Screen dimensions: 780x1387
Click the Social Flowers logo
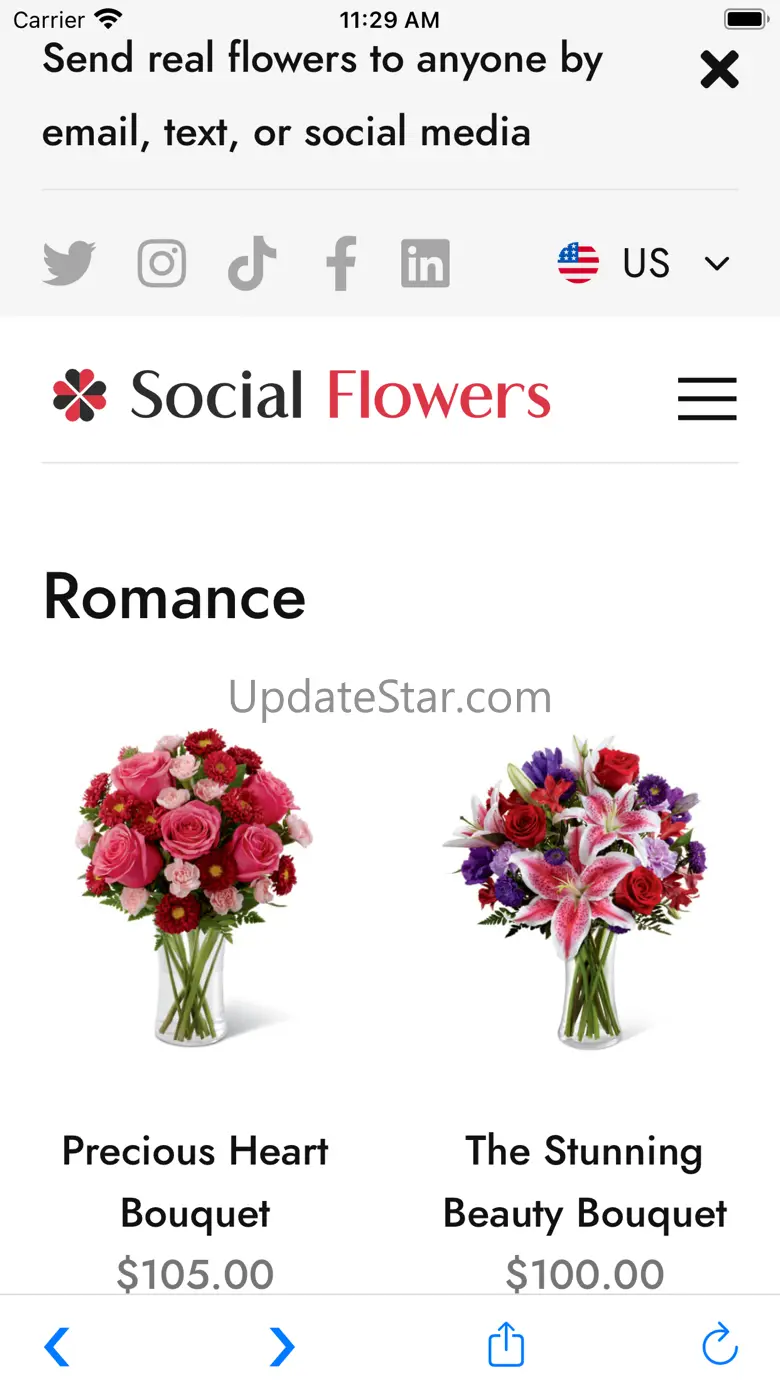click(x=301, y=395)
